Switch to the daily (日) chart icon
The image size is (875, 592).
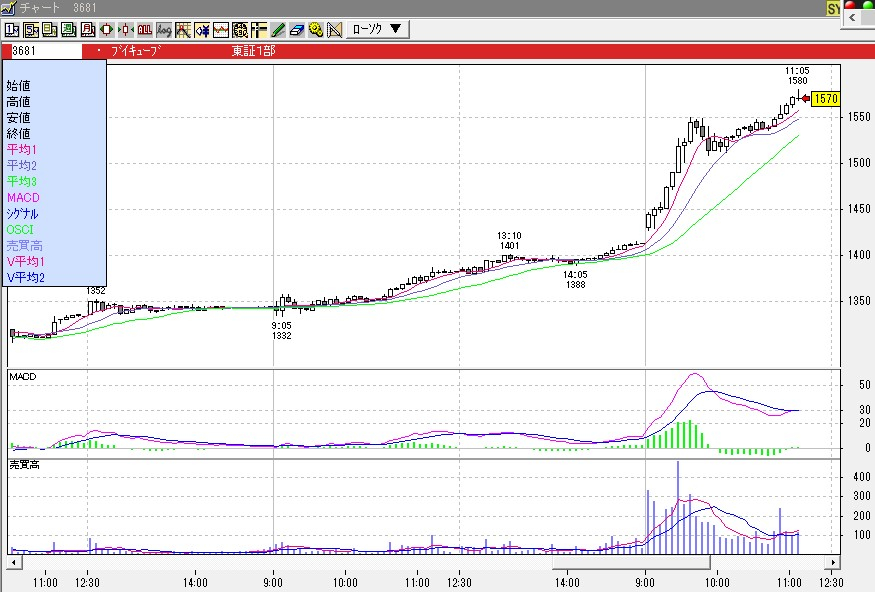click(x=49, y=29)
